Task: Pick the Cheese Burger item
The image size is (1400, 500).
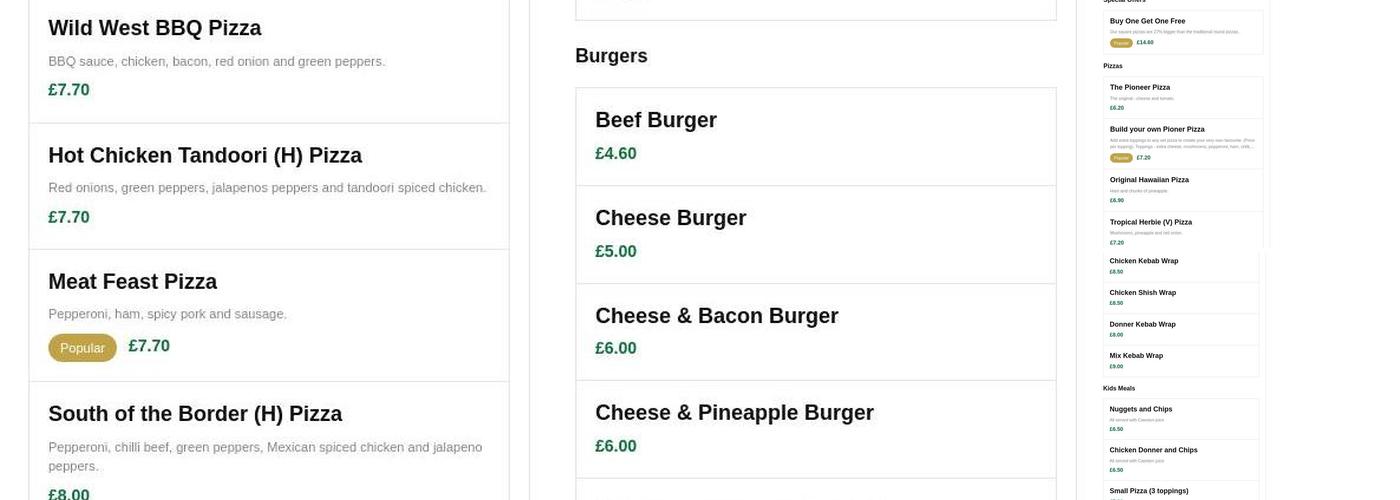Action: (x=670, y=219)
